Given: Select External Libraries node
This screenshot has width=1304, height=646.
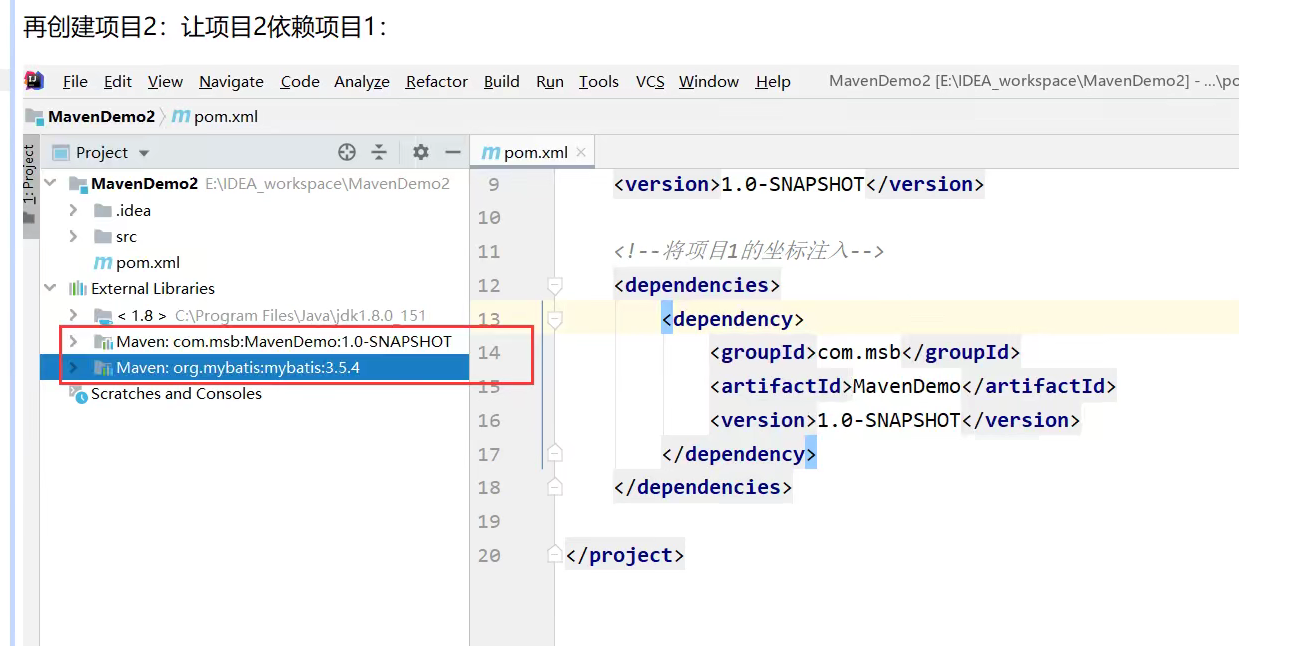Looking at the screenshot, I should (153, 289).
